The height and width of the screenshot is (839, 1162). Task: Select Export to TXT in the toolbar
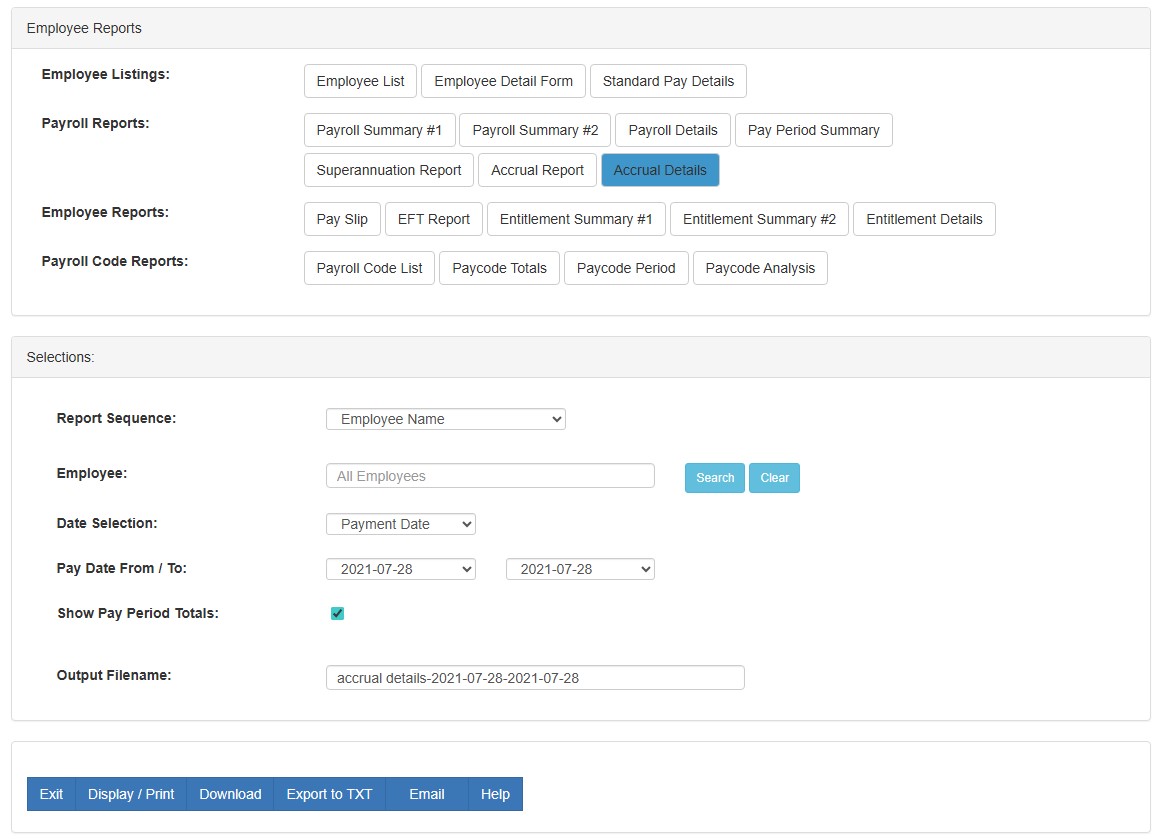[x=329, y=794]
